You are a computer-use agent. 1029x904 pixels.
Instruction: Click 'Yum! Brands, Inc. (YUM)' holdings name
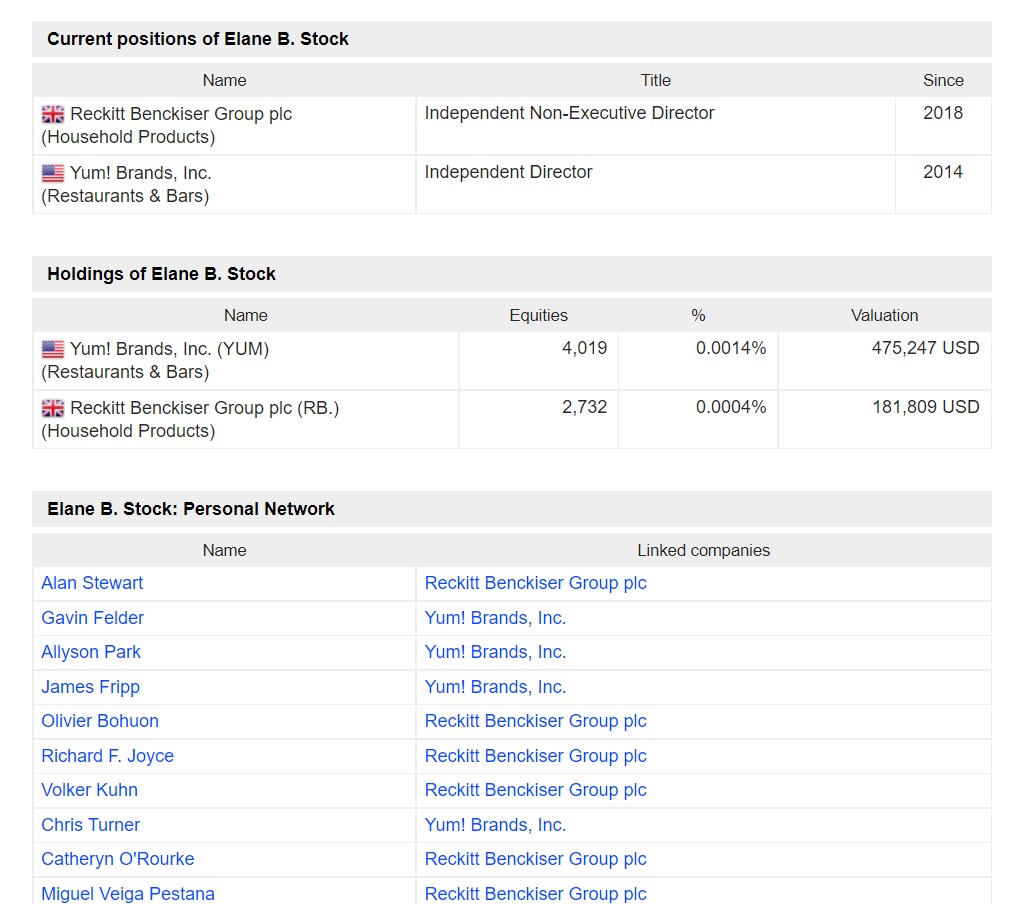[x=169, y=349]
